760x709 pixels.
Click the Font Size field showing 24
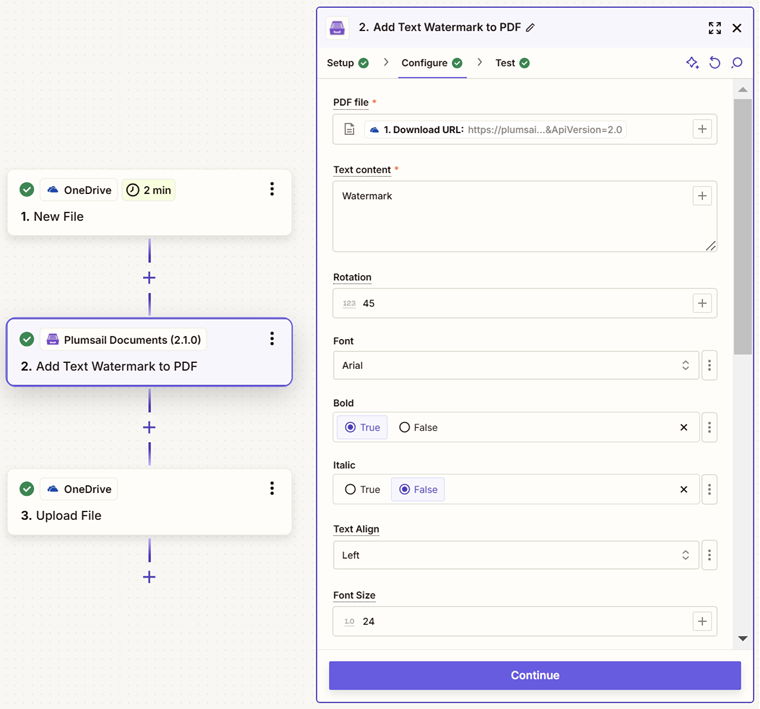(524, 621)
